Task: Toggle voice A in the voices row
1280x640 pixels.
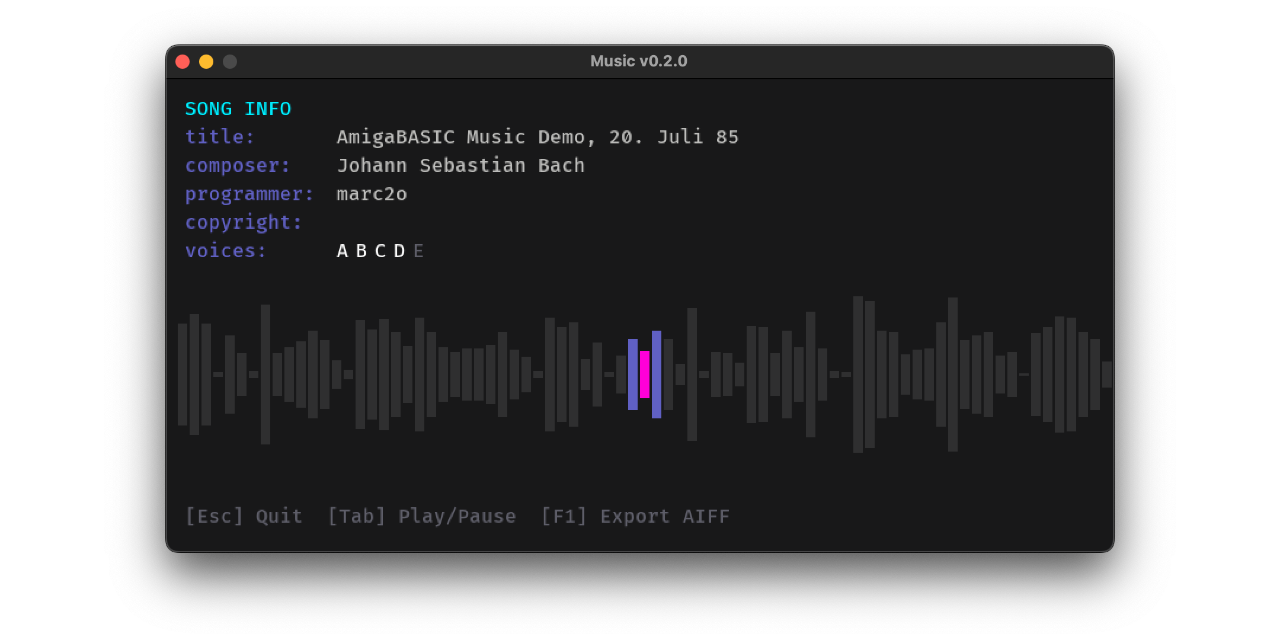Action: [342, 251]
